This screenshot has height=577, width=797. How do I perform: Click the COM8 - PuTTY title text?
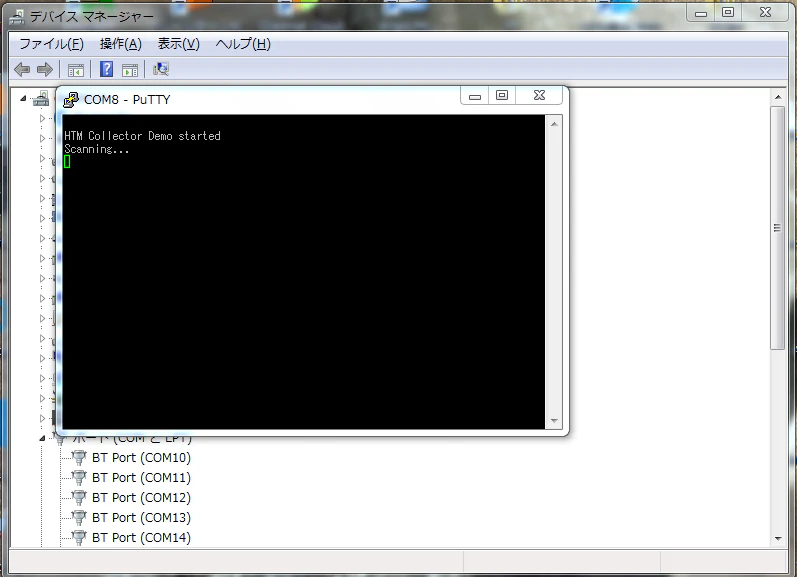pos(127,100)
